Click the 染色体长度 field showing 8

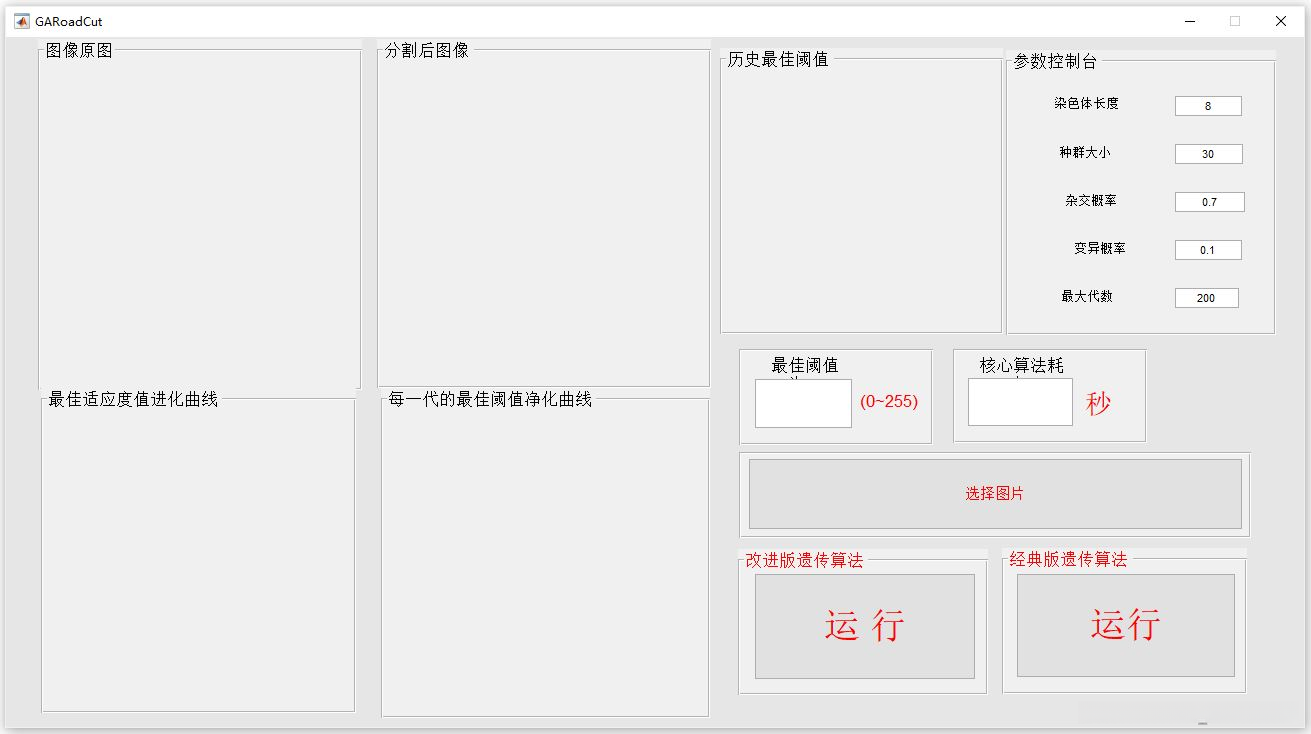1208,105
